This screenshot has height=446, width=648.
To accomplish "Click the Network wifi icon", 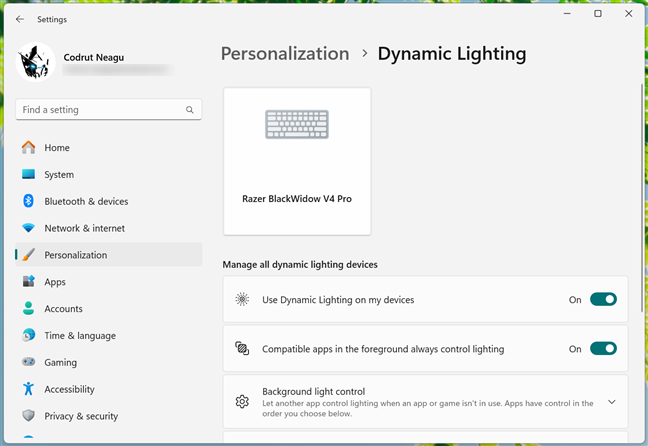I will (x=29, y=228).
